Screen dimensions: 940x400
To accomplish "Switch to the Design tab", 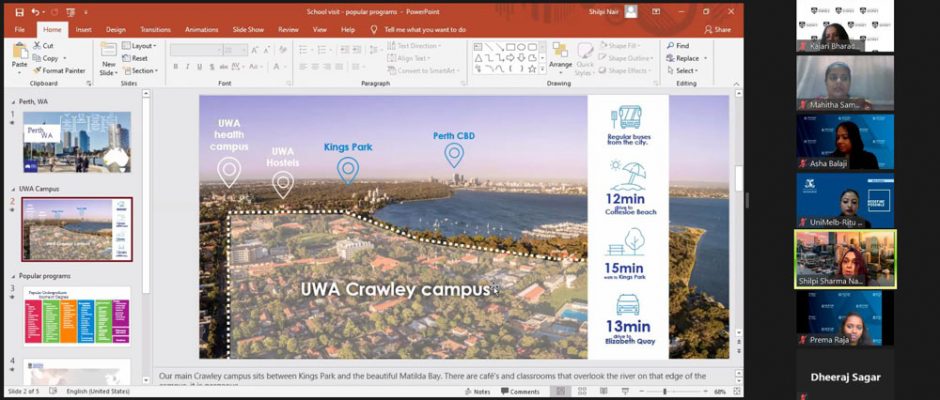I will click(116, 29).
